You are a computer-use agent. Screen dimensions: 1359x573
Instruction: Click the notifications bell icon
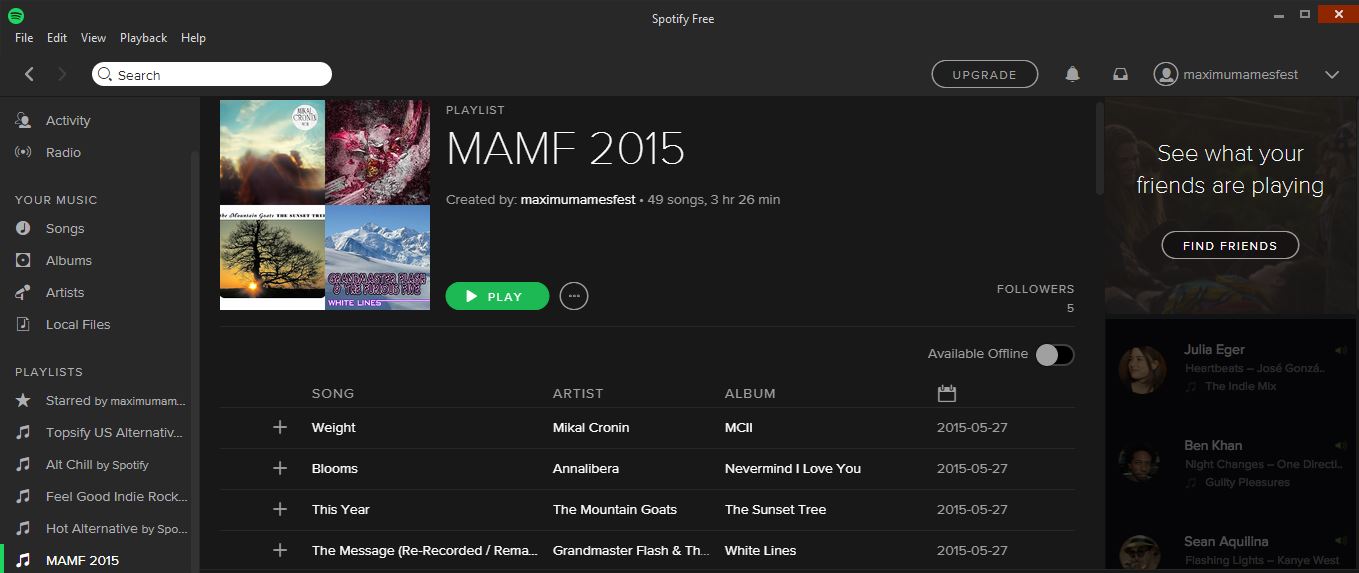1072,75
